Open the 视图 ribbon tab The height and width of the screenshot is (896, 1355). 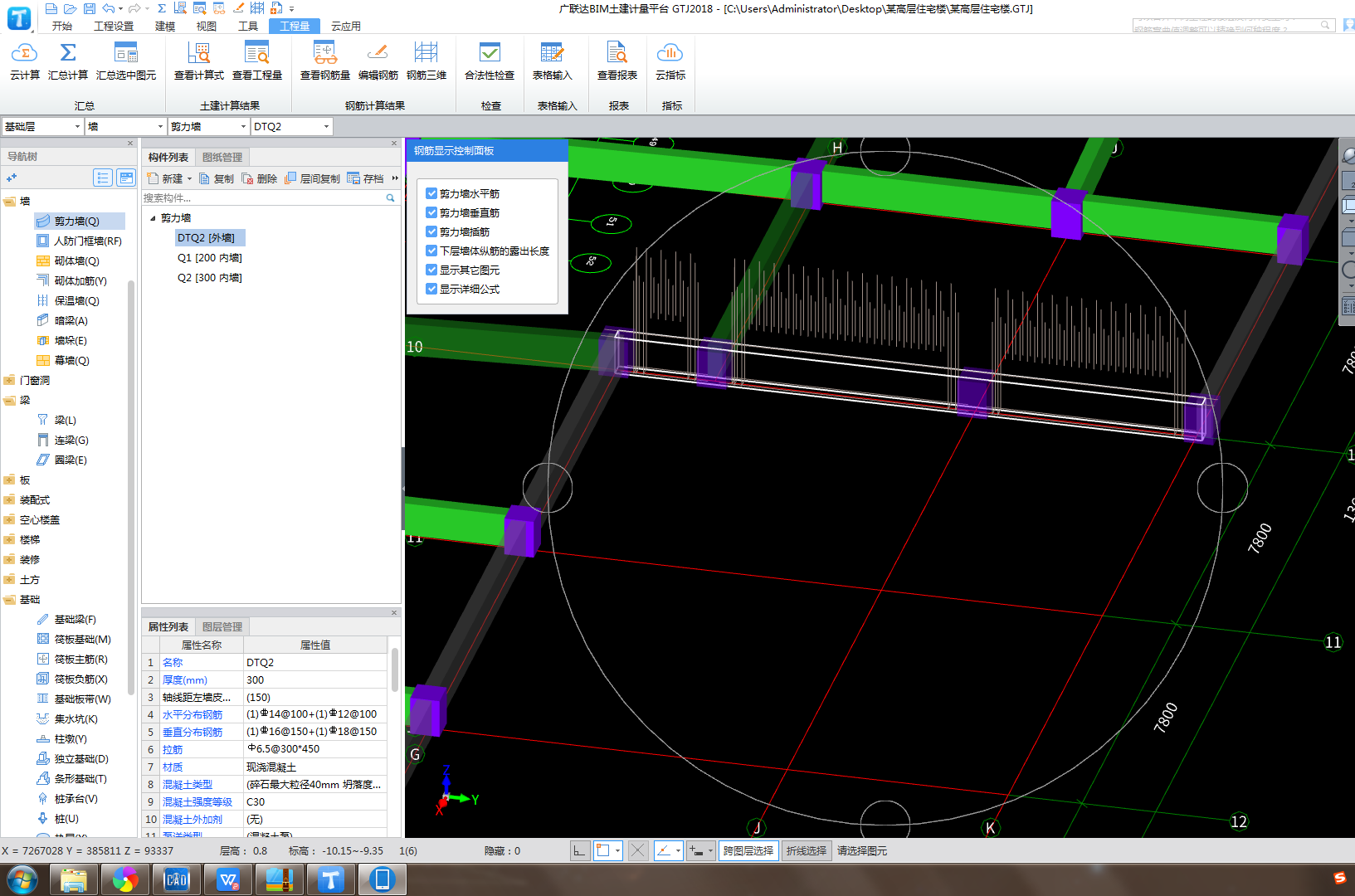207,27
